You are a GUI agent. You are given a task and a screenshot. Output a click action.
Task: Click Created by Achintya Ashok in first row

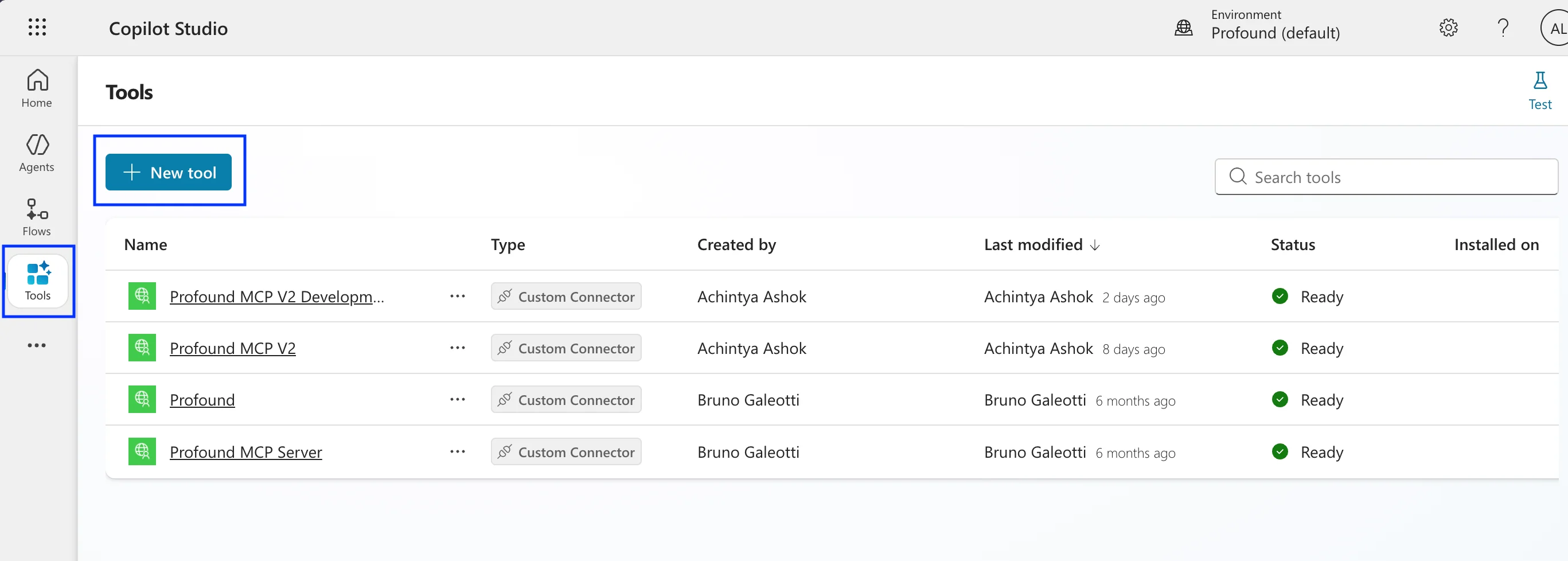pyautogui.click(x=752, y=297)
